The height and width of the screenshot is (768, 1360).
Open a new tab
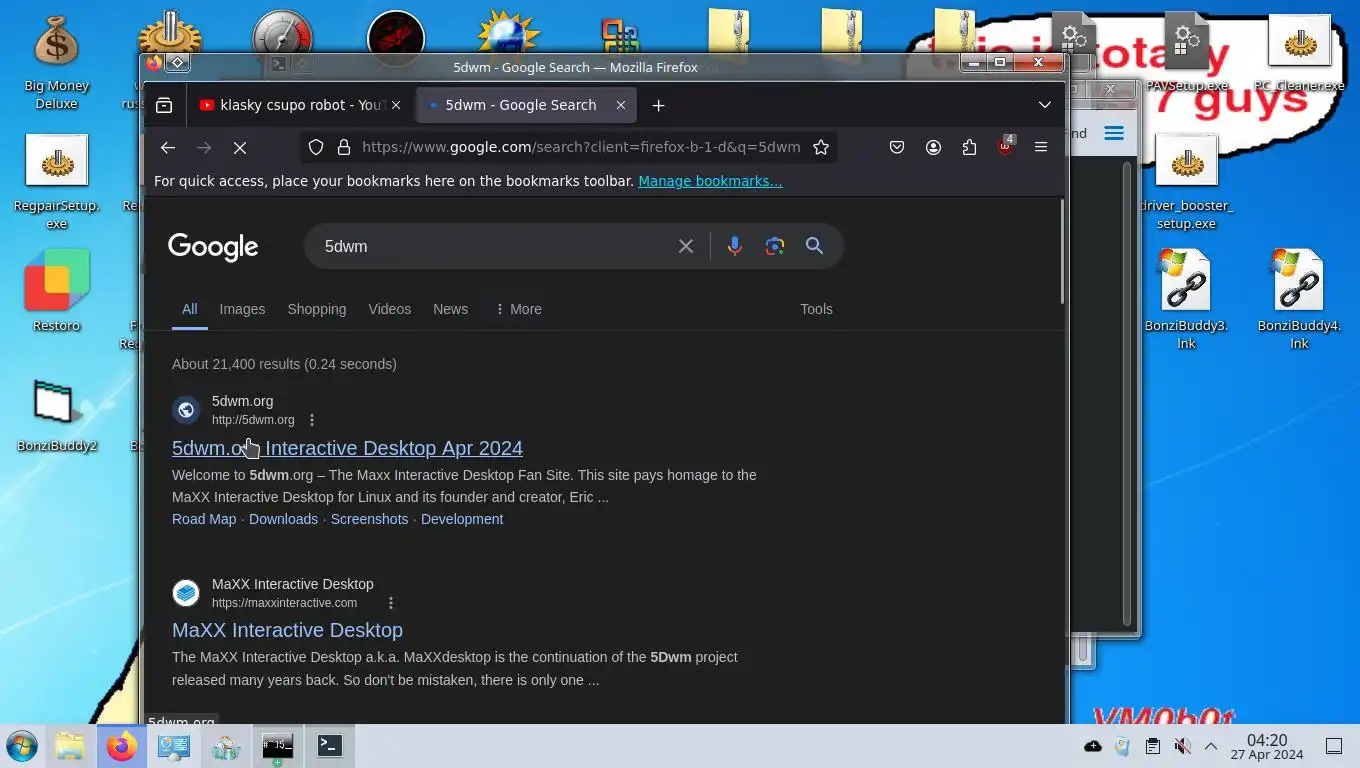[658, 105]
